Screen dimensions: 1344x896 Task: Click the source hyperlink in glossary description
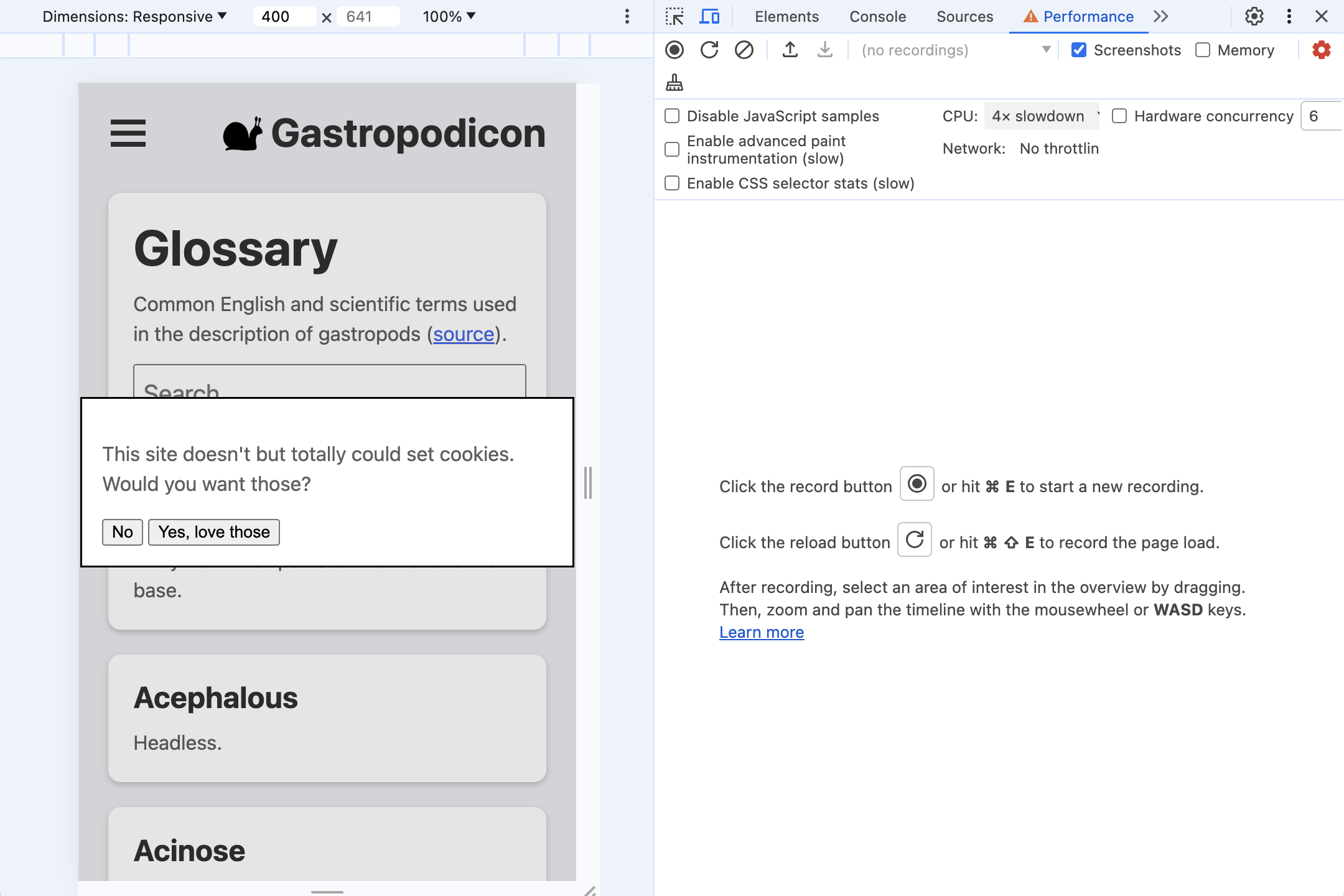coord(464,333)
